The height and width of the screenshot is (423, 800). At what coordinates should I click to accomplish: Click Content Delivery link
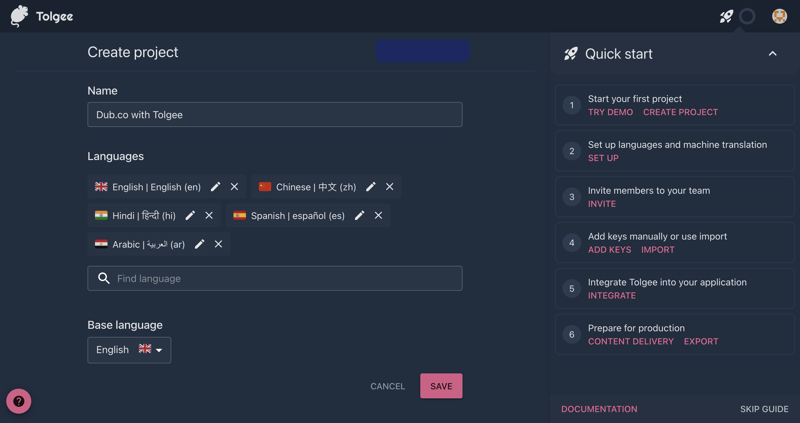point(631,342)
